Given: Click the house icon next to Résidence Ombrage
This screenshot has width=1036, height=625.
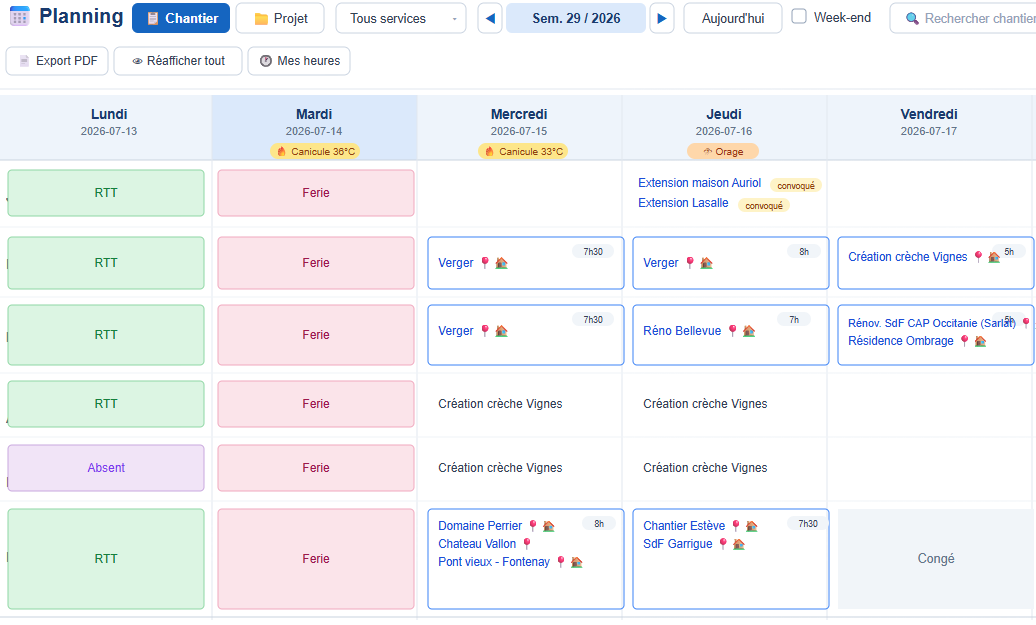Looking at the screenshot, I should (x=980, y=341).
